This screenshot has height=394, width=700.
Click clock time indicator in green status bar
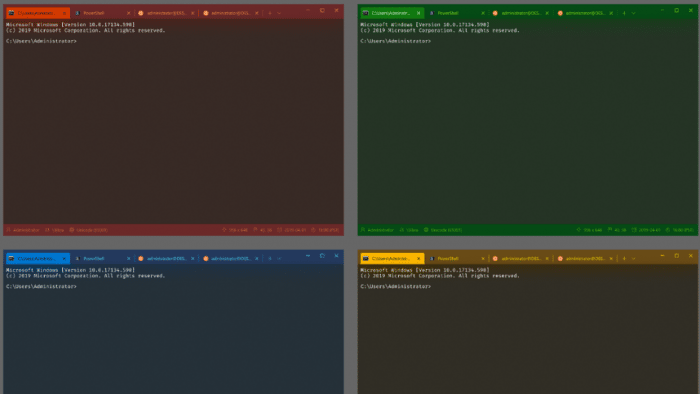pyautogui.click(x=680, y=230)
